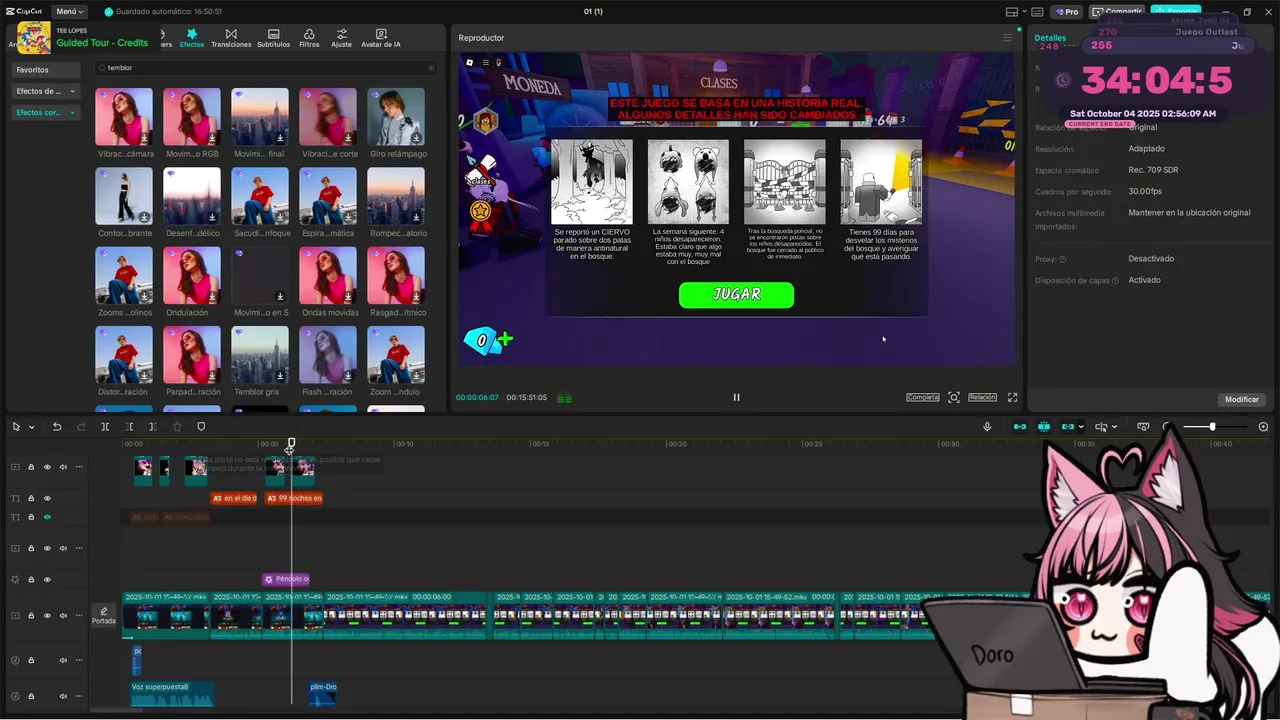Select the Temblor gris effect thumbnail
Screen dimensions: 1280x720
[x=260, y=355]
